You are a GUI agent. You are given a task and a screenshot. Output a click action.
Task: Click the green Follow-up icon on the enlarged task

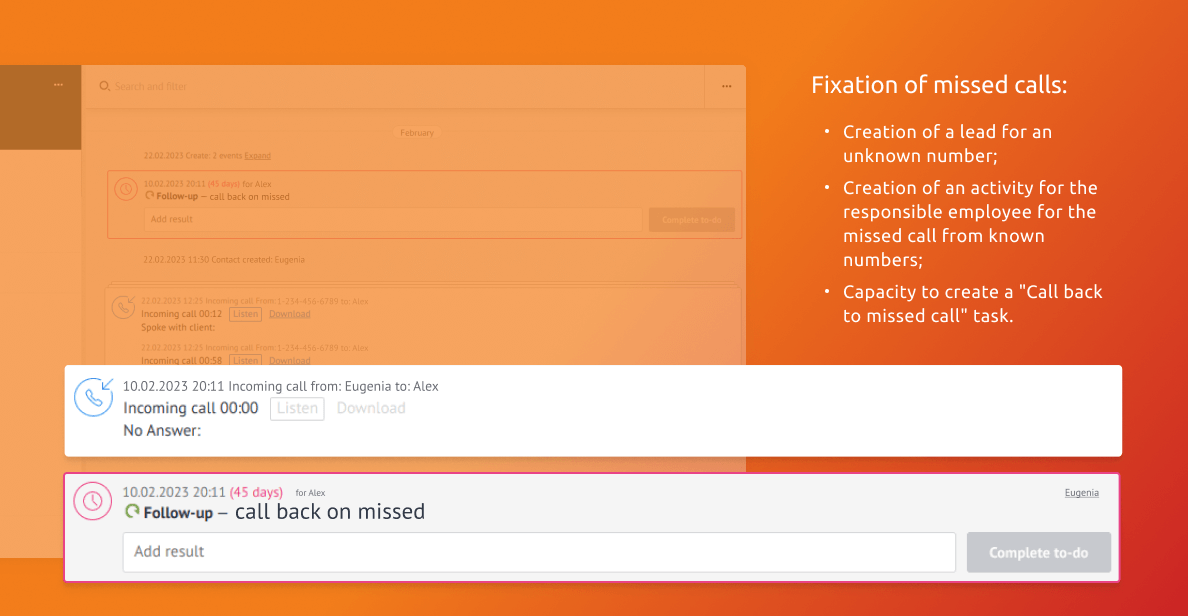coord(132,512)
